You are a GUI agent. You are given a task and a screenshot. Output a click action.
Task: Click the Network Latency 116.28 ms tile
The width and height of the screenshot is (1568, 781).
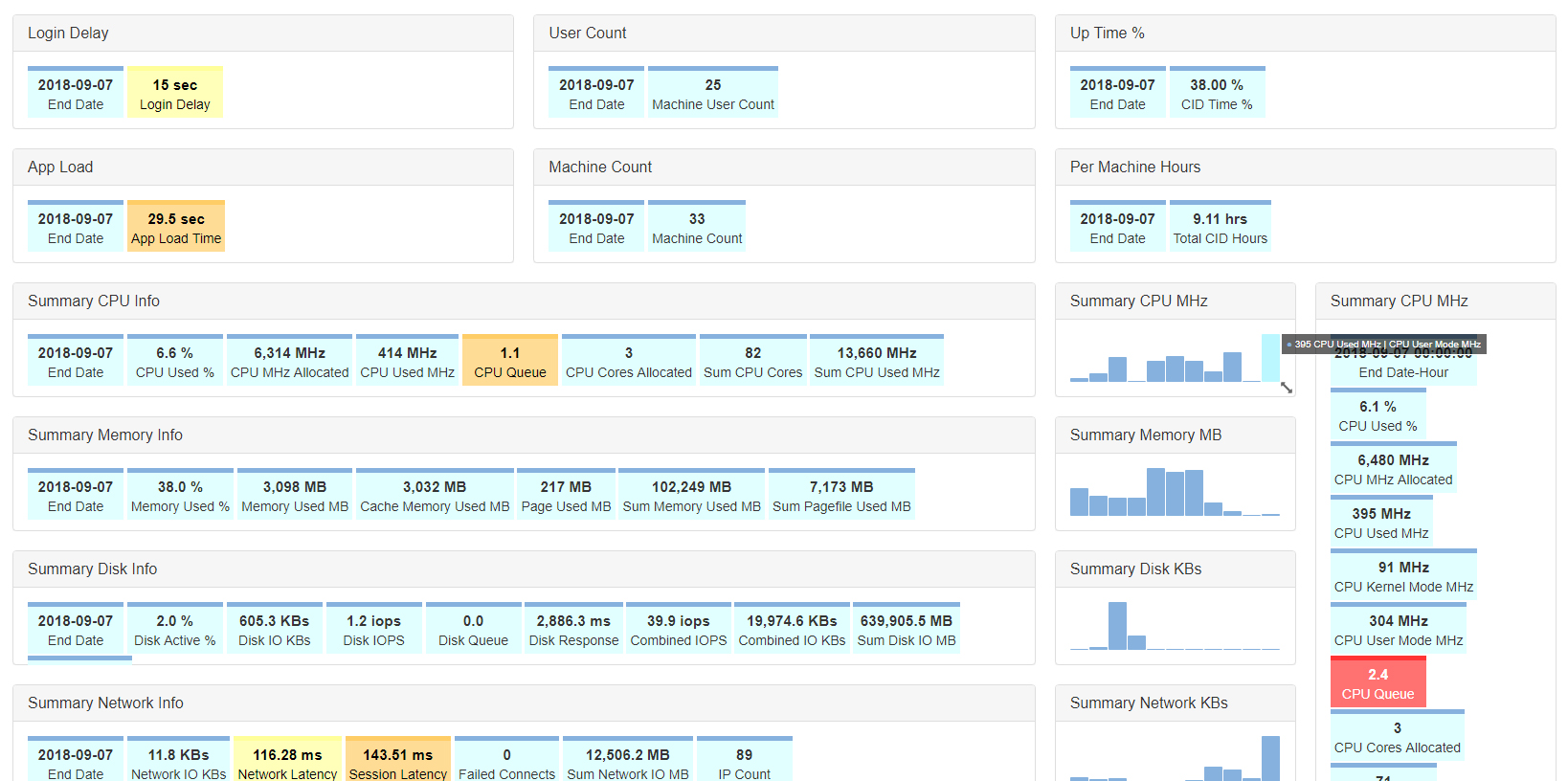click(x=287, y=759)
